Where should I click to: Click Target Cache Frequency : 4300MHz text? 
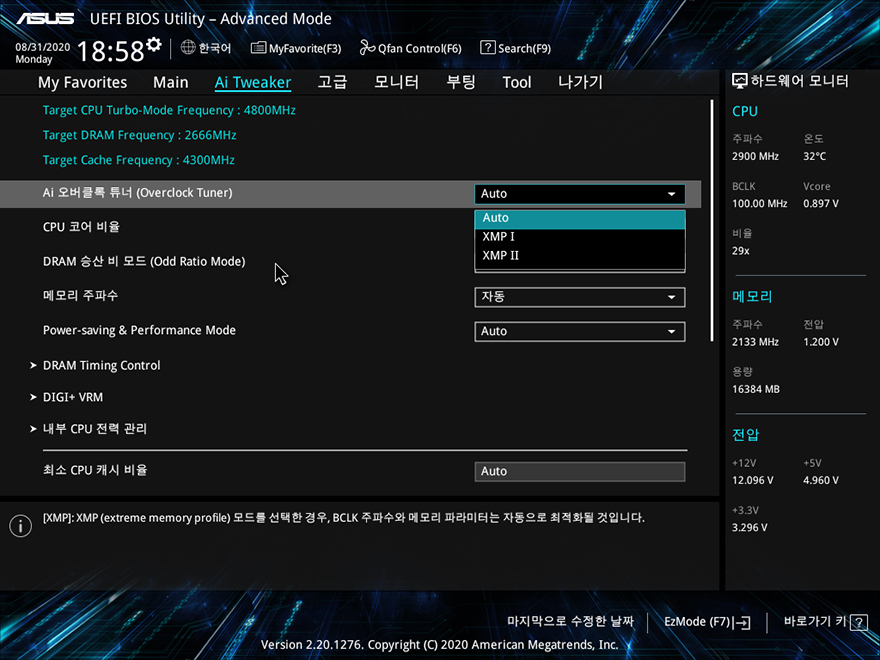tap(139, 160)
